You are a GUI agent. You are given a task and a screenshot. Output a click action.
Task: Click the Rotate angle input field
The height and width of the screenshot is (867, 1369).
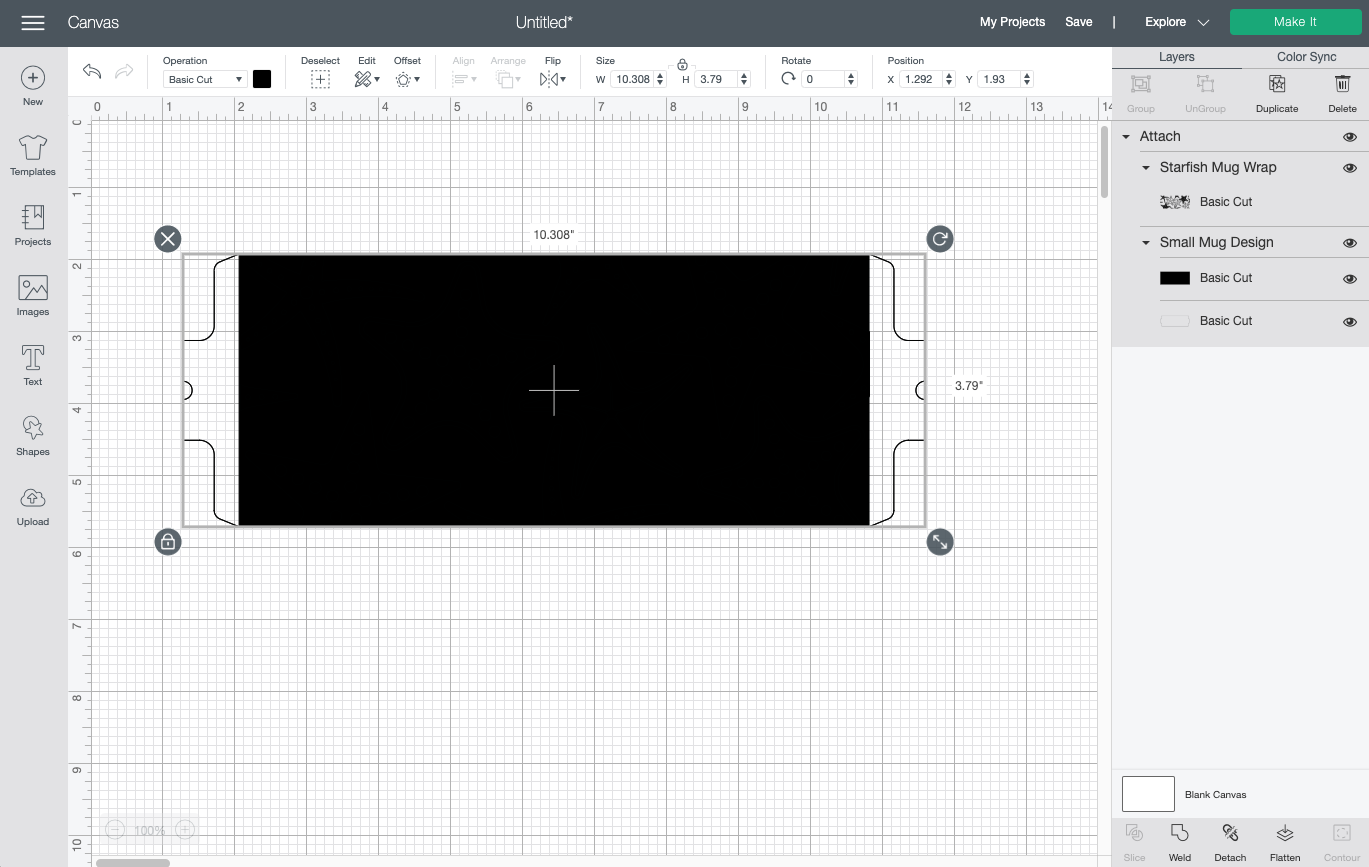pyautogui.click(x=824, y=79)
